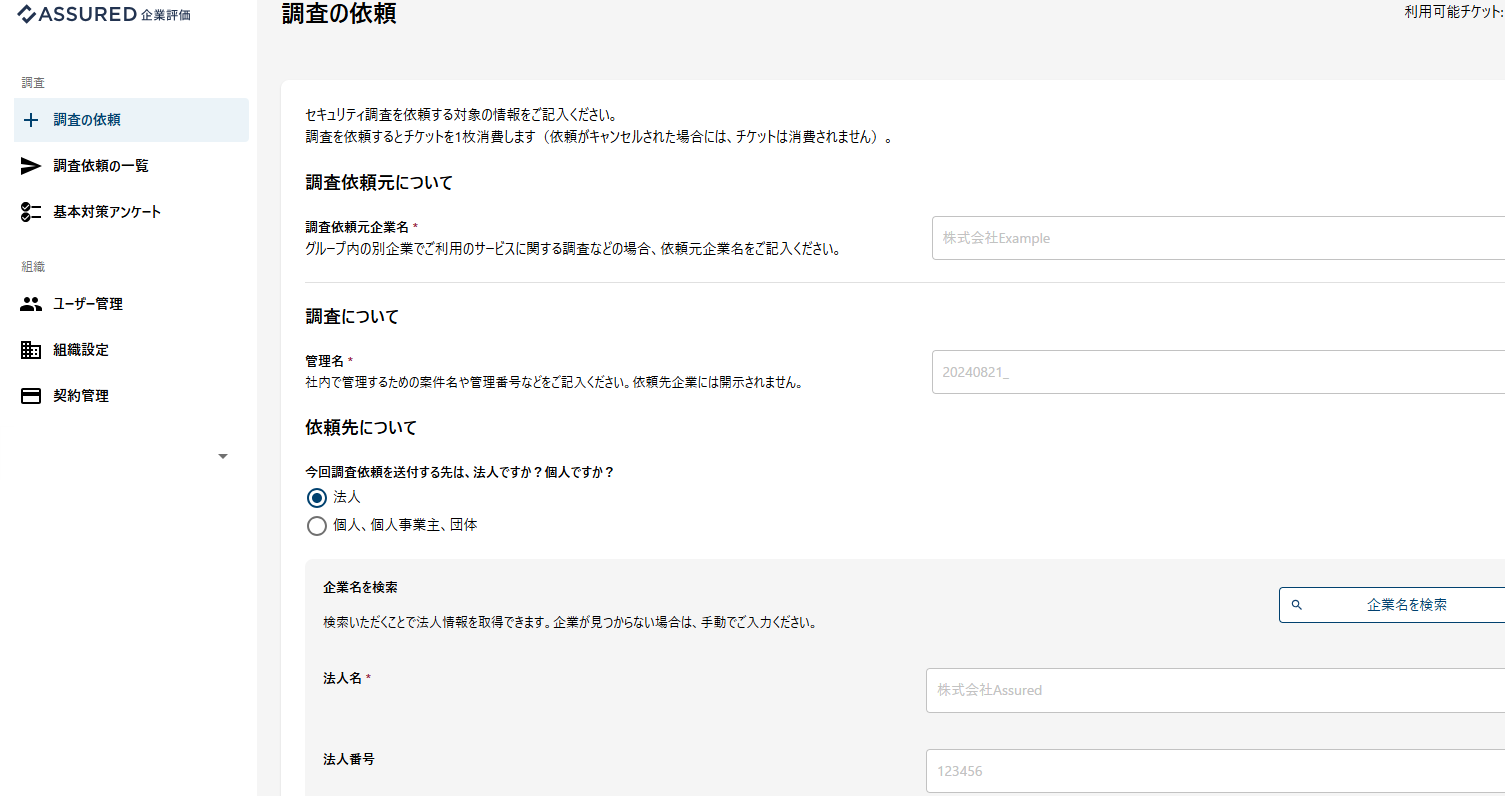Image resolution: width=1505 pixels, height=796 pixels.
Task: Open 基本対策アンケート in the sidebar
Action: coord(131,212)
